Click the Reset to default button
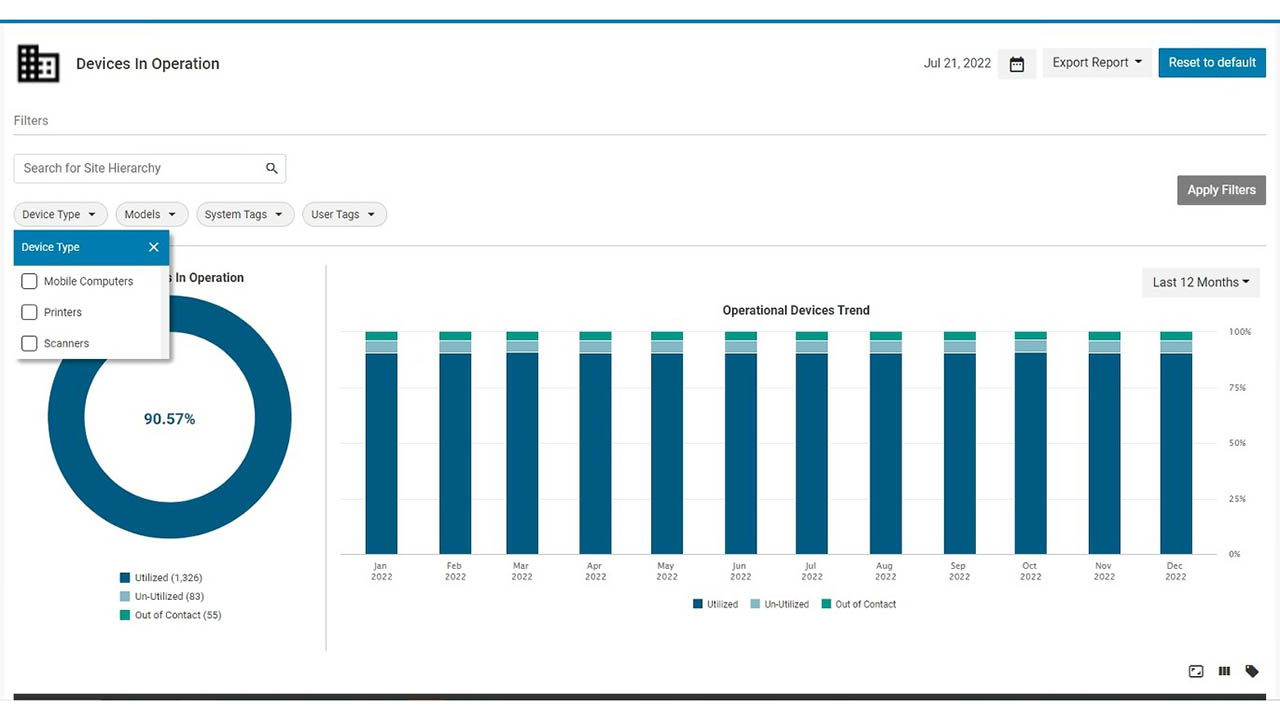Viewport: 1280px width, 720px height. 1212,62
